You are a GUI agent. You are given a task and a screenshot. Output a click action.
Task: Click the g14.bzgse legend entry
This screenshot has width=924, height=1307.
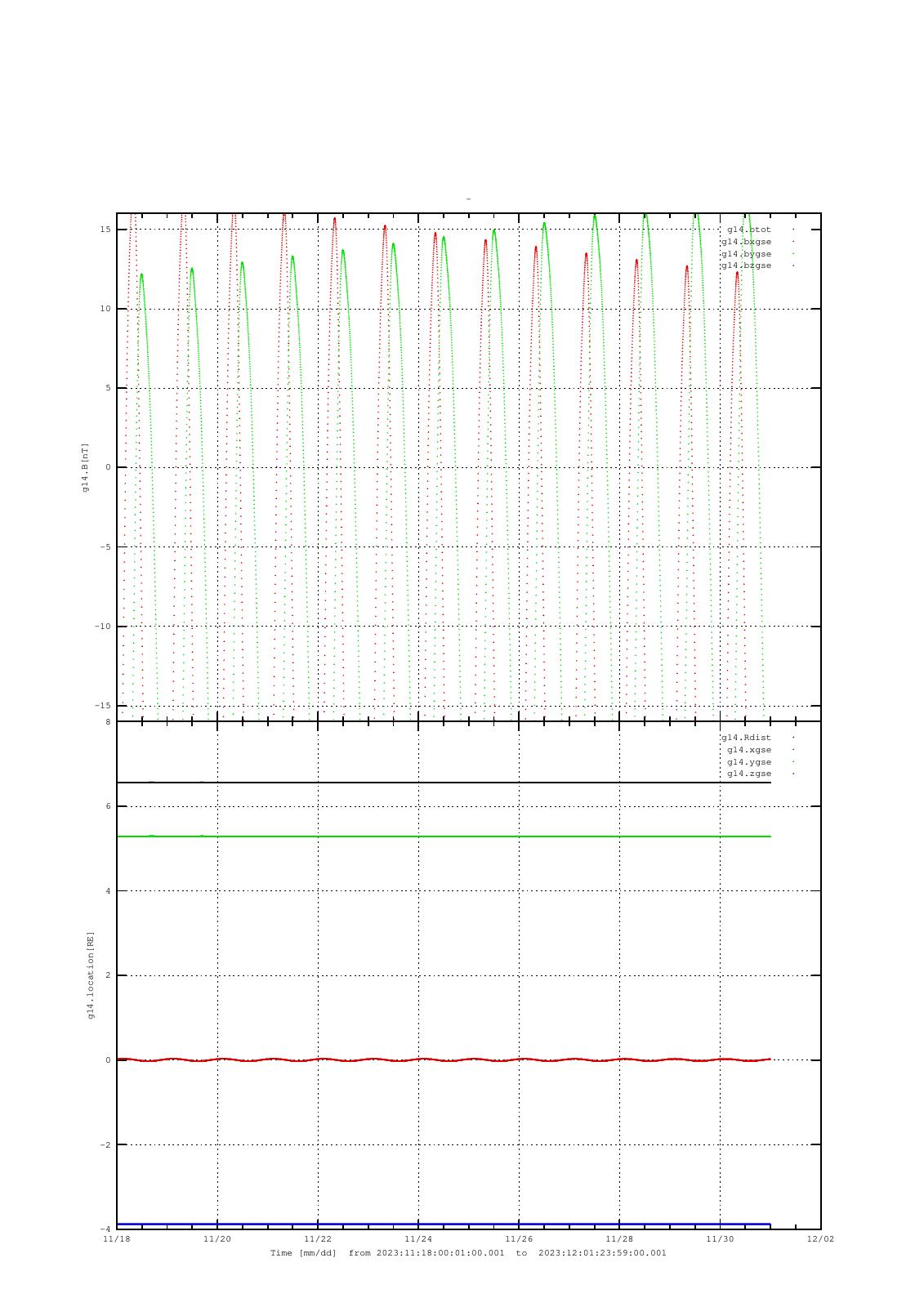coord(746,265)
